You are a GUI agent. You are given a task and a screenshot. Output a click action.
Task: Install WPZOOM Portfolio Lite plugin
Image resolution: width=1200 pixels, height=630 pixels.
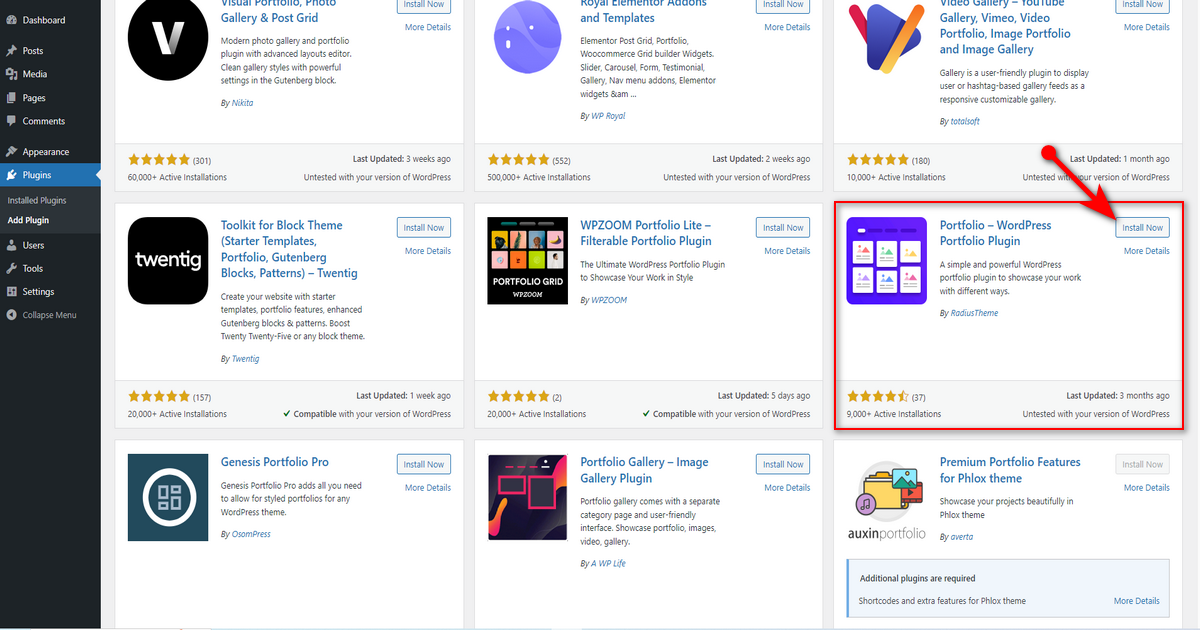pos(783,228)
